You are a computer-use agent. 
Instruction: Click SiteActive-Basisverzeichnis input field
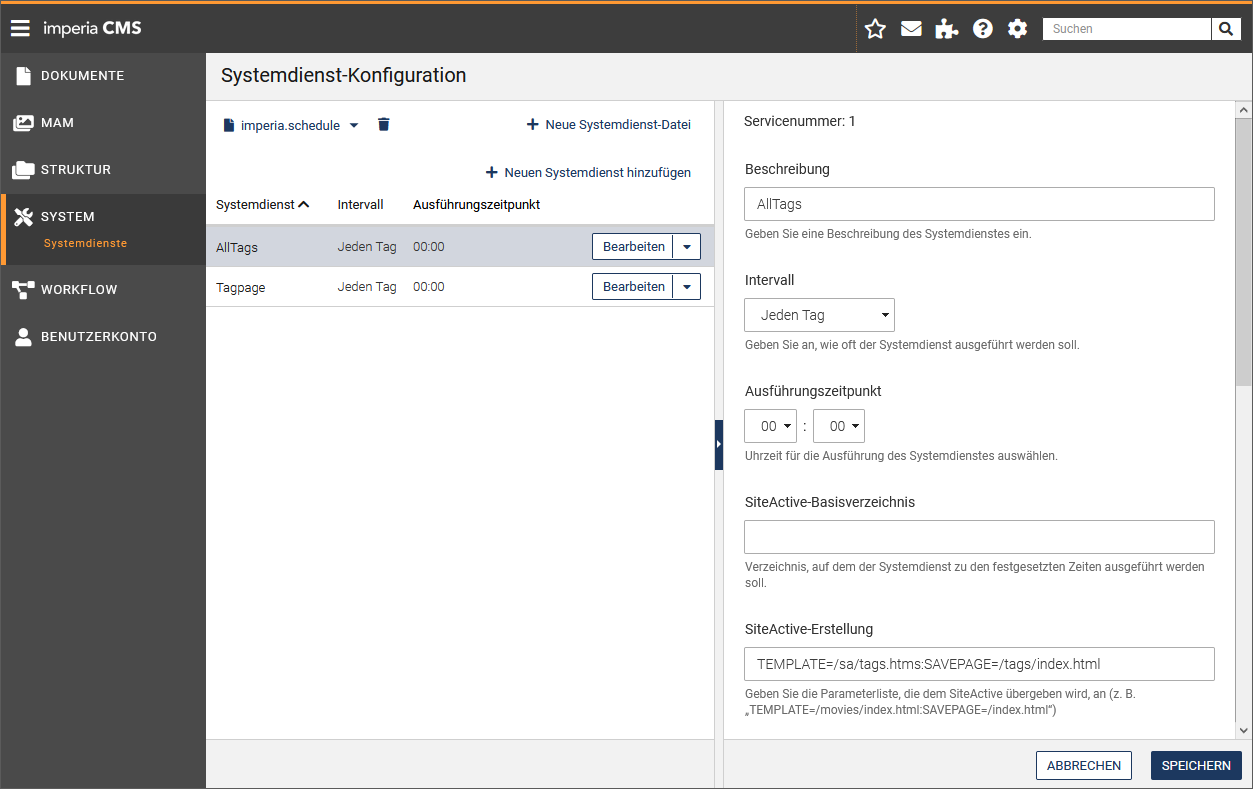[x=979, y=537]
